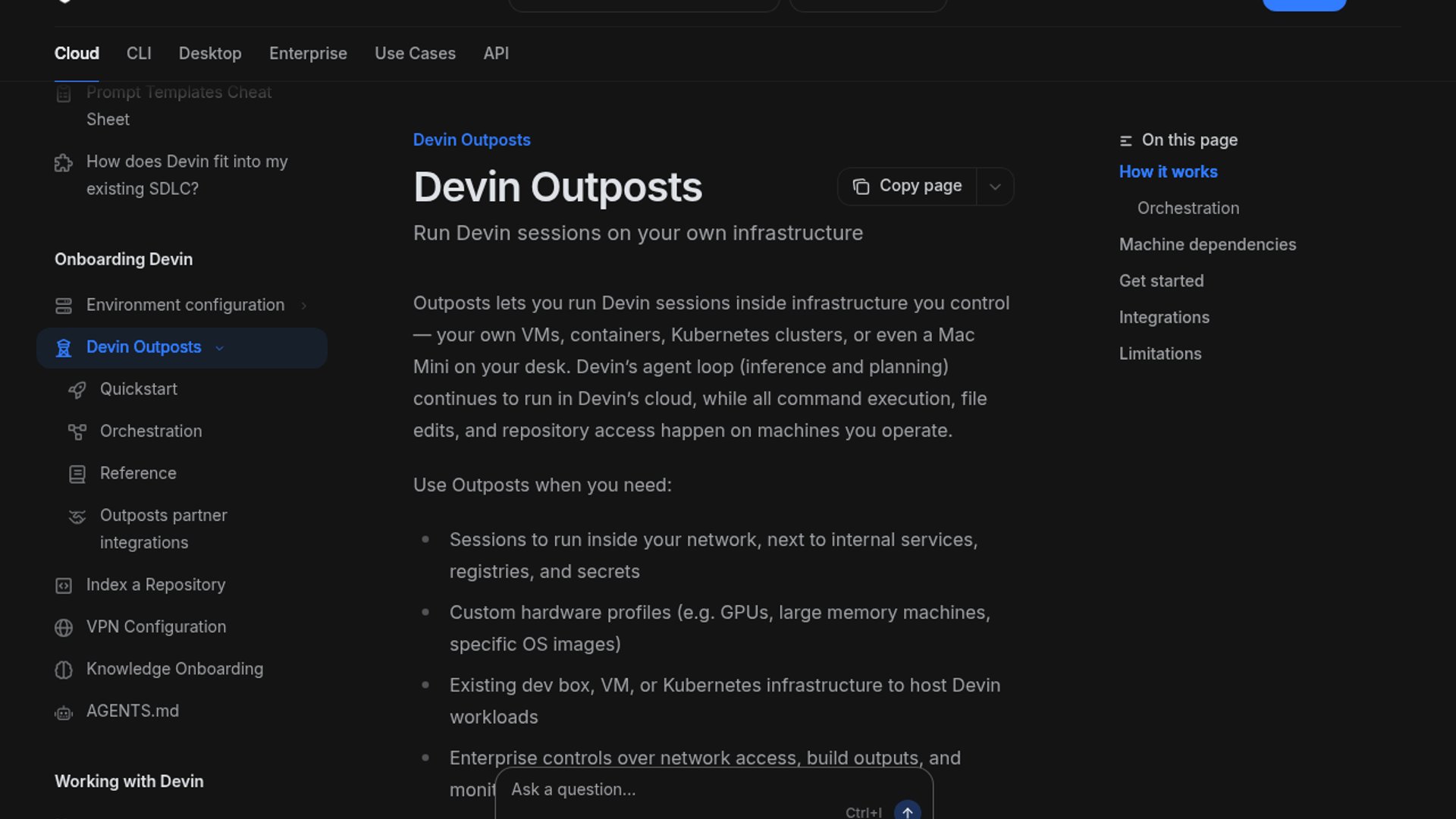Click the Onboarding Devin section heading

pos(124,259)
